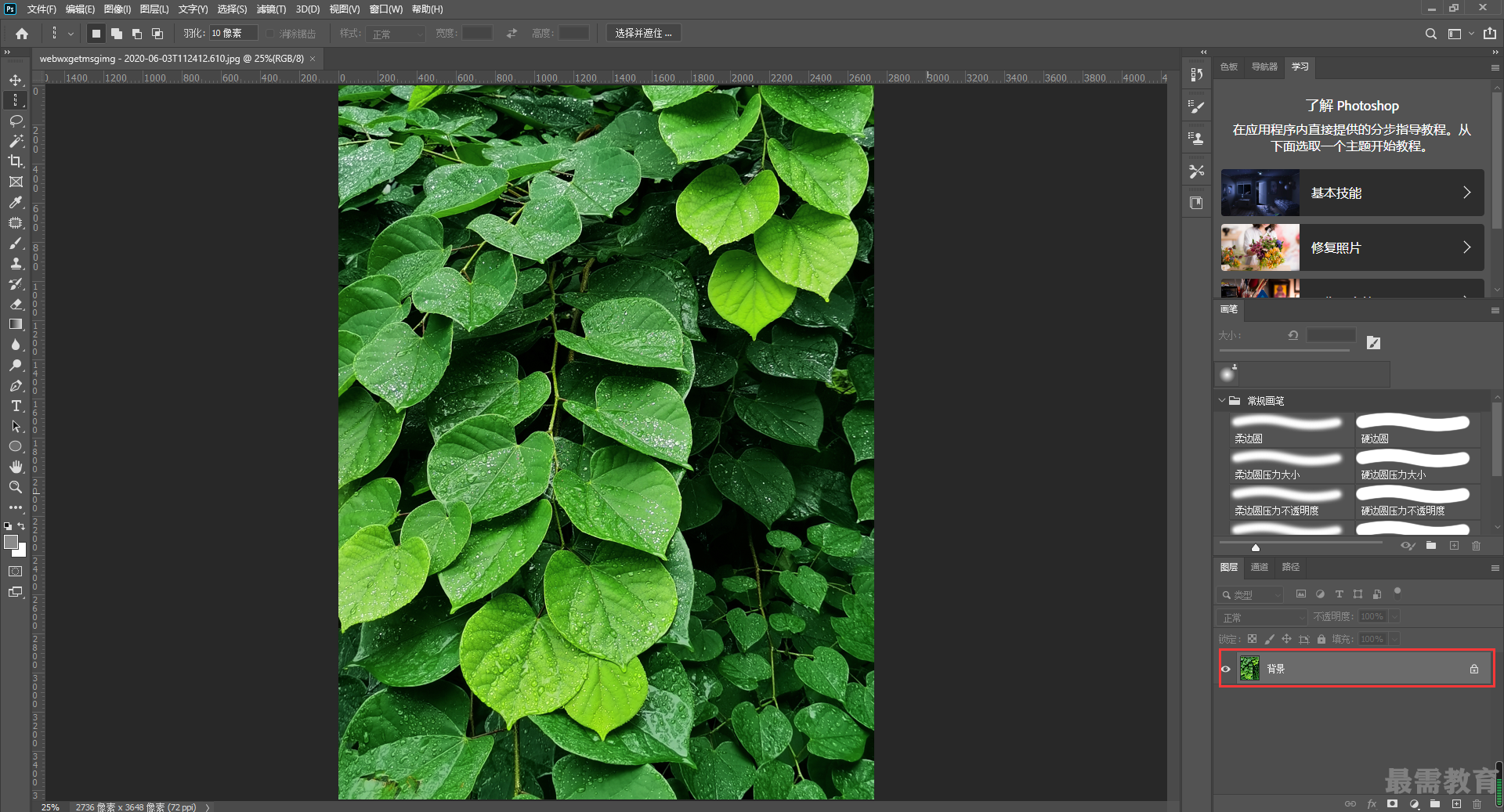1504x812 pixels.
Task: Switch to the 通道 channels tab
Action: [1259, 567]
